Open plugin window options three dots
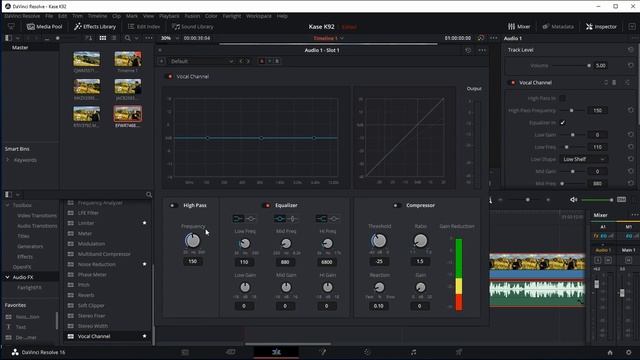 482,50
